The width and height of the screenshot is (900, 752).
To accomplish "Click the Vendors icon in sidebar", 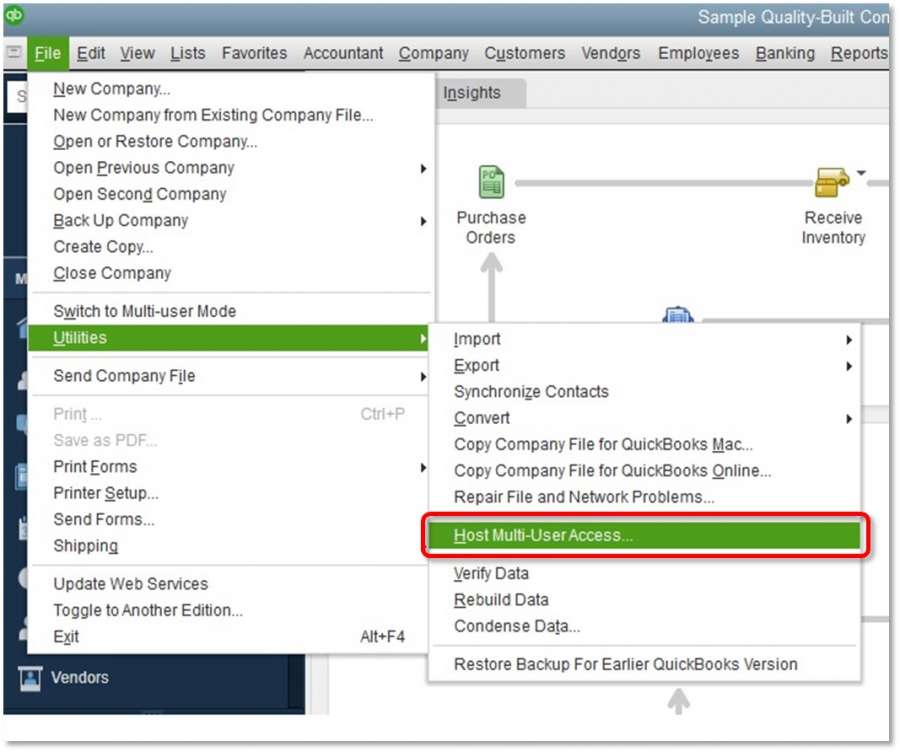I will 31,677.
